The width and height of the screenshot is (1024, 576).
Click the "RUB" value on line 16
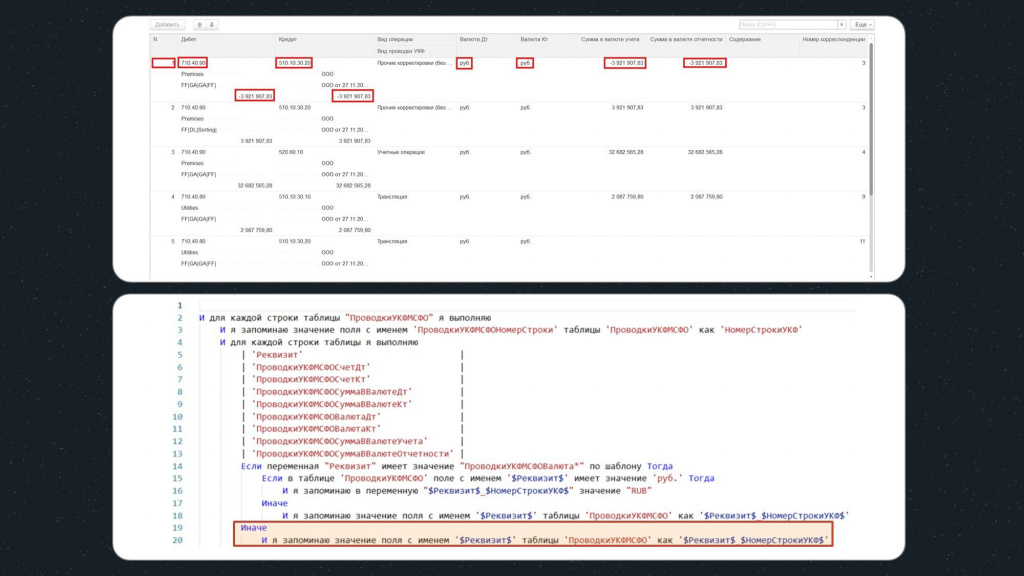click(x=639, y=490)
